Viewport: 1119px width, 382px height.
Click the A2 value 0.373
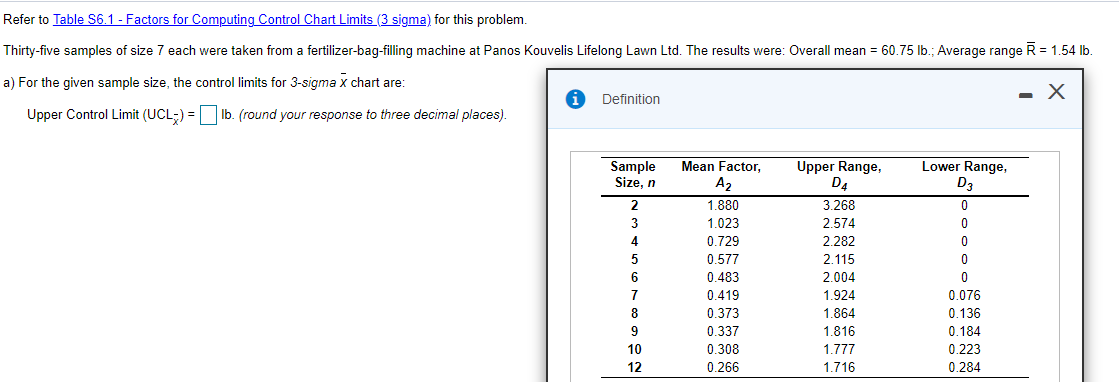pyautogui.click(x=722, y=313)
